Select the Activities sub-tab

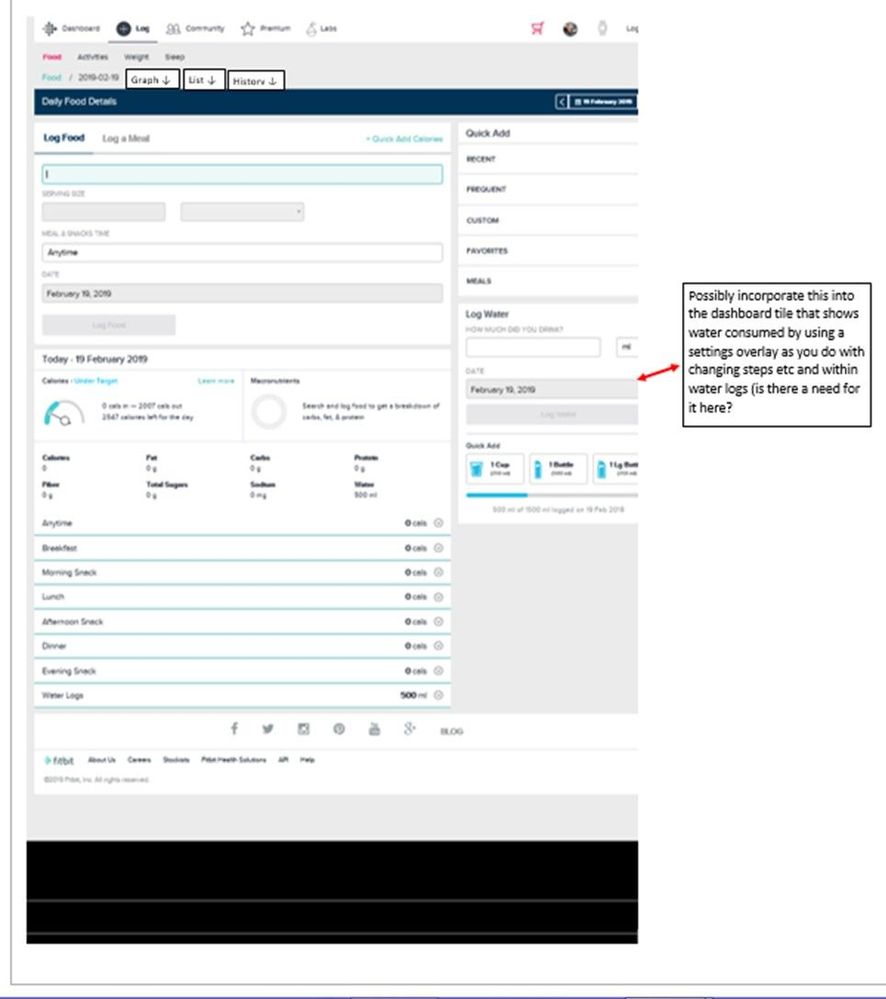click(x=93, y=58)
